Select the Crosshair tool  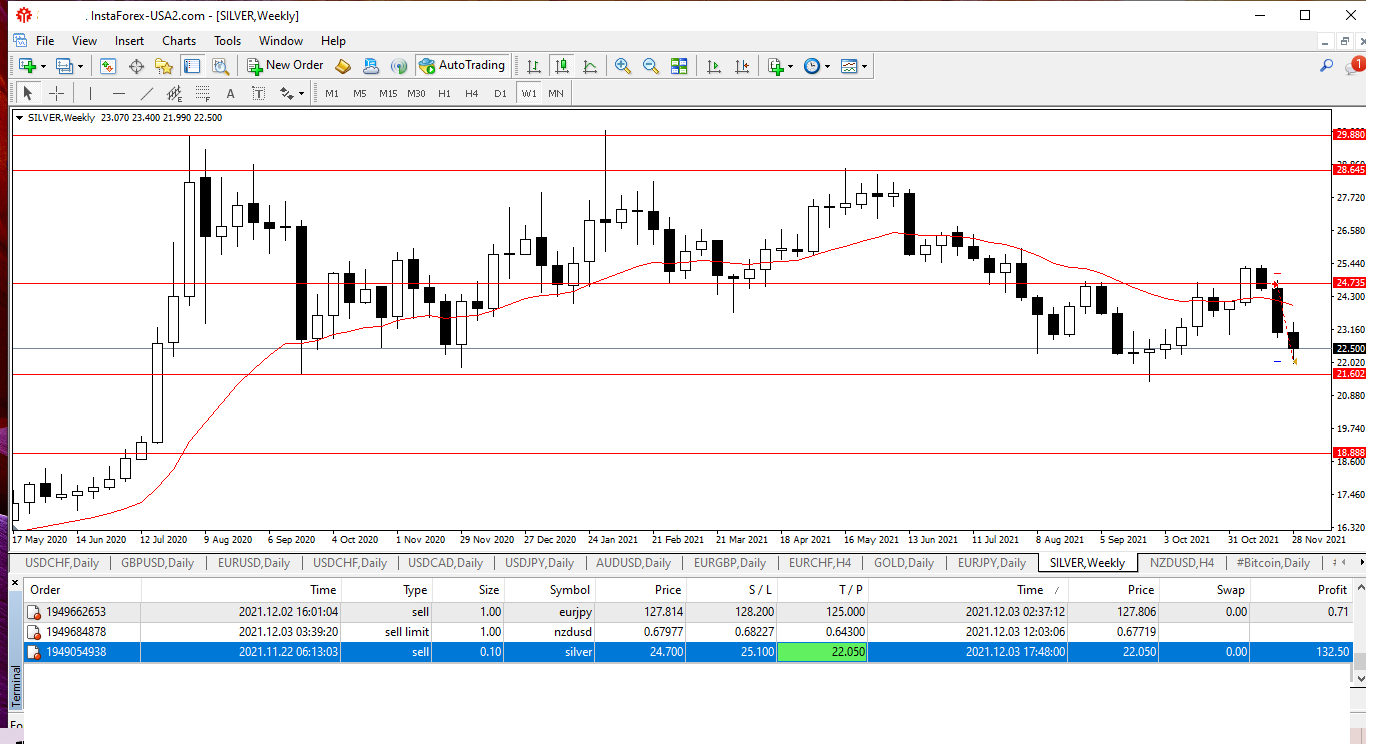click(x=57, y=93)
